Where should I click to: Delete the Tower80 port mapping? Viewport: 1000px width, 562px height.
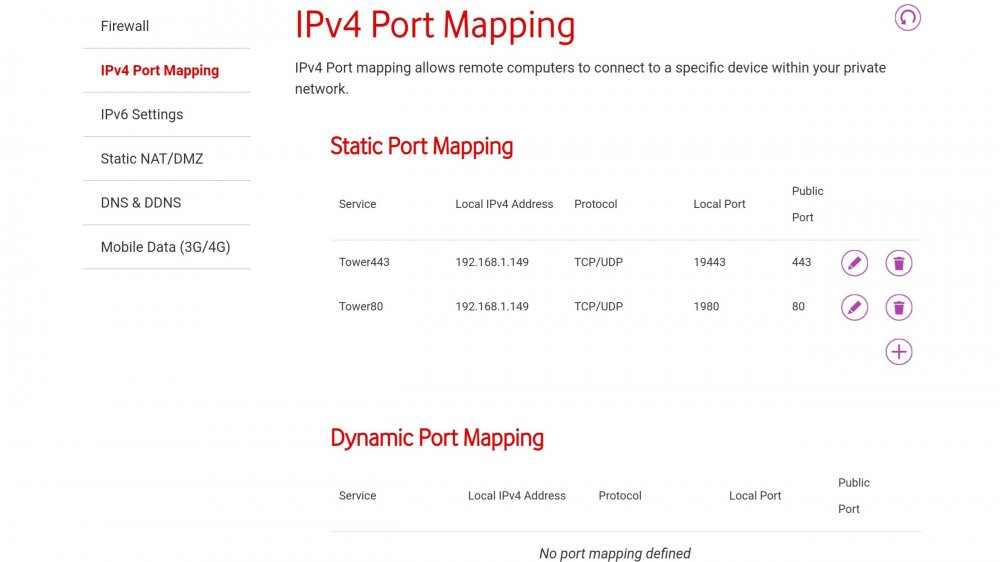pos(899,307)
